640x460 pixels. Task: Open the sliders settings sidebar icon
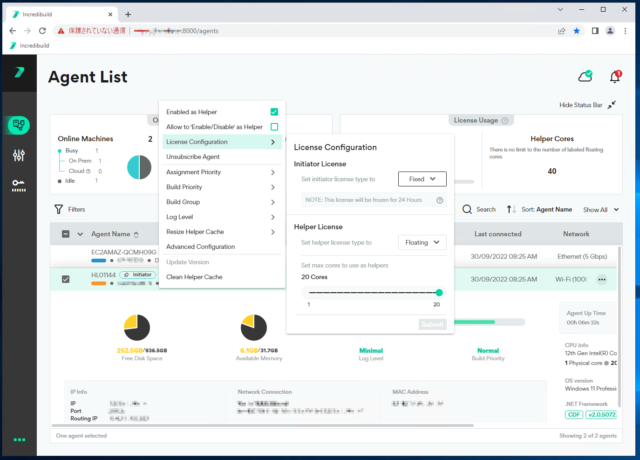pyautogui.click(x=19, y=155)
